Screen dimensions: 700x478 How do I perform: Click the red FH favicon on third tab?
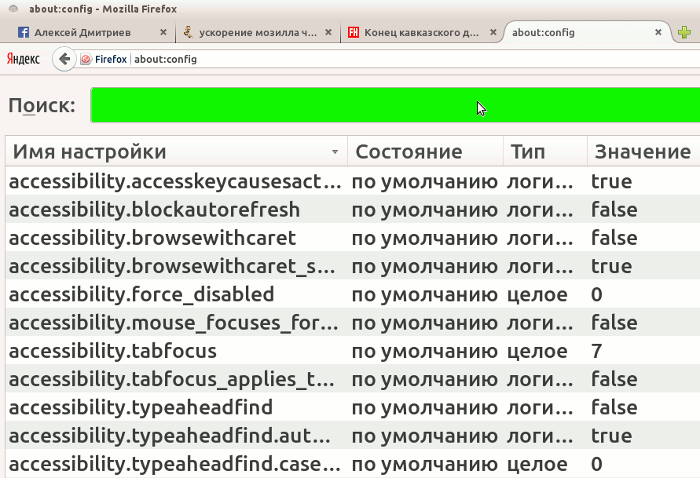pos(353,32)
